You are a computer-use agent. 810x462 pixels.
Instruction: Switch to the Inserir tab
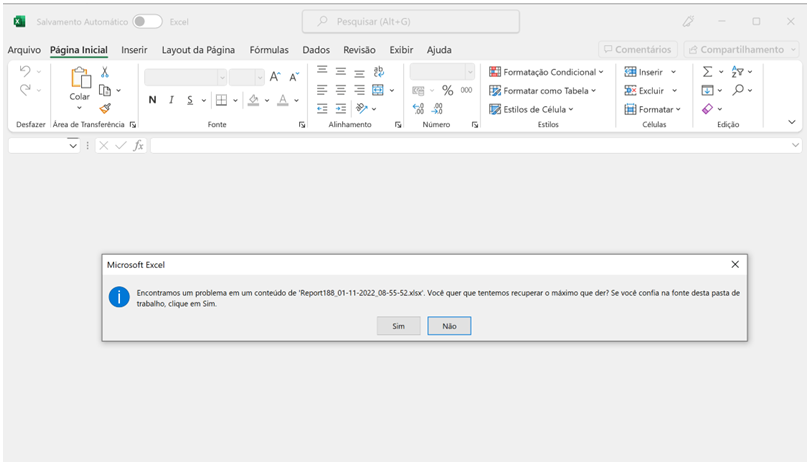(134, 50)
